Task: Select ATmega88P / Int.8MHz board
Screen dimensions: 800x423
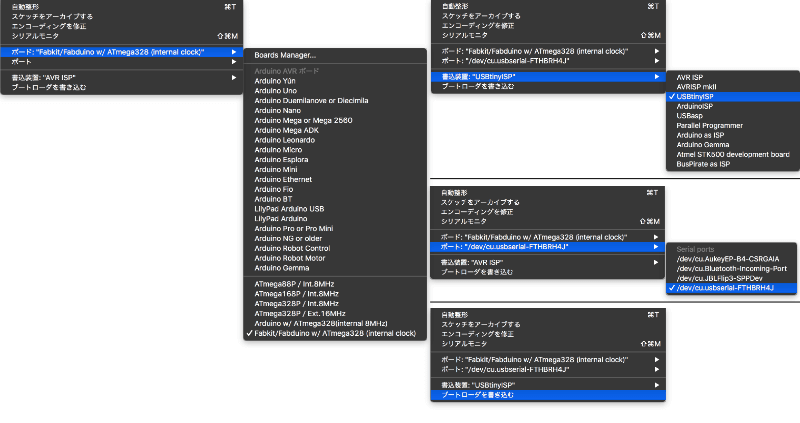Action: tap(335, 284)
